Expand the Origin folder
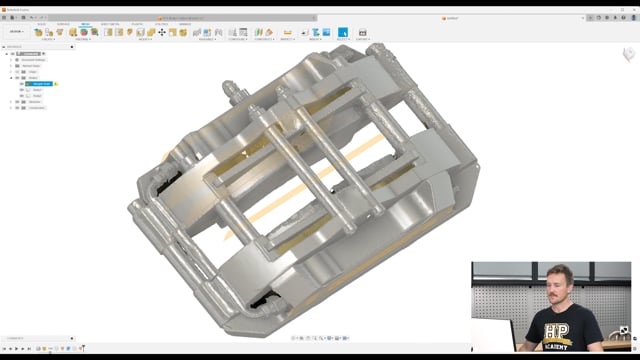Screen dimensions: 640x360 point(11,71)
